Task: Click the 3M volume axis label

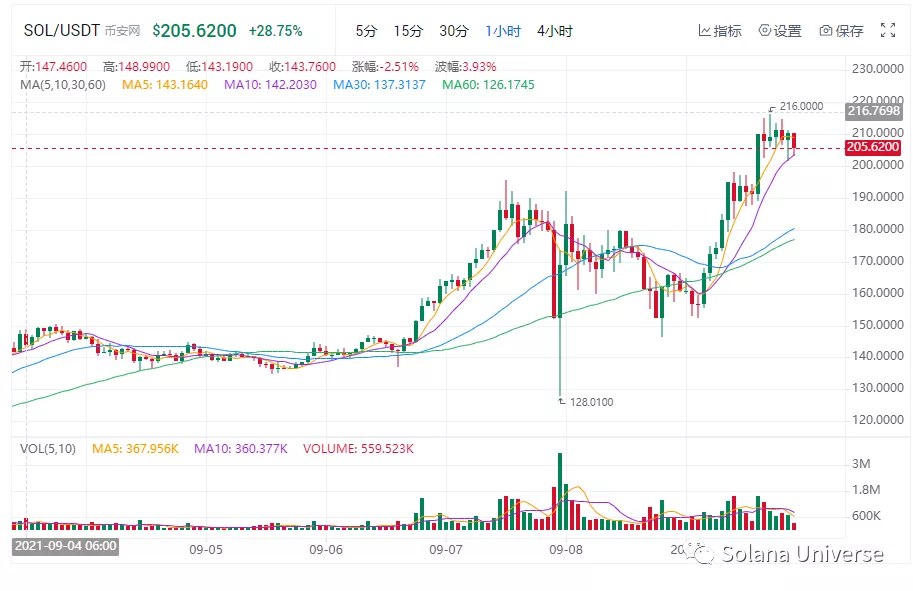Action: tap(861, 464)
